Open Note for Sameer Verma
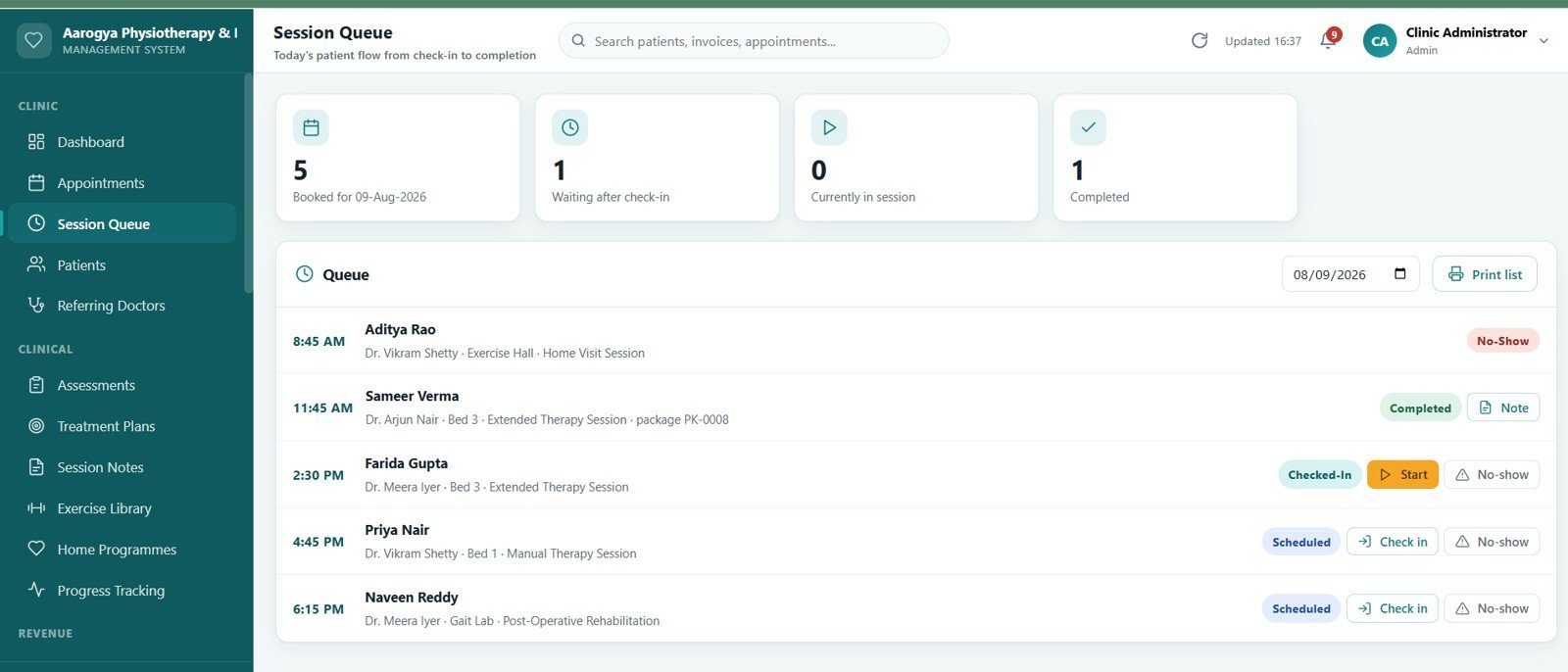The height and width of the screenshot is (672, 1568). (1503, 408)
